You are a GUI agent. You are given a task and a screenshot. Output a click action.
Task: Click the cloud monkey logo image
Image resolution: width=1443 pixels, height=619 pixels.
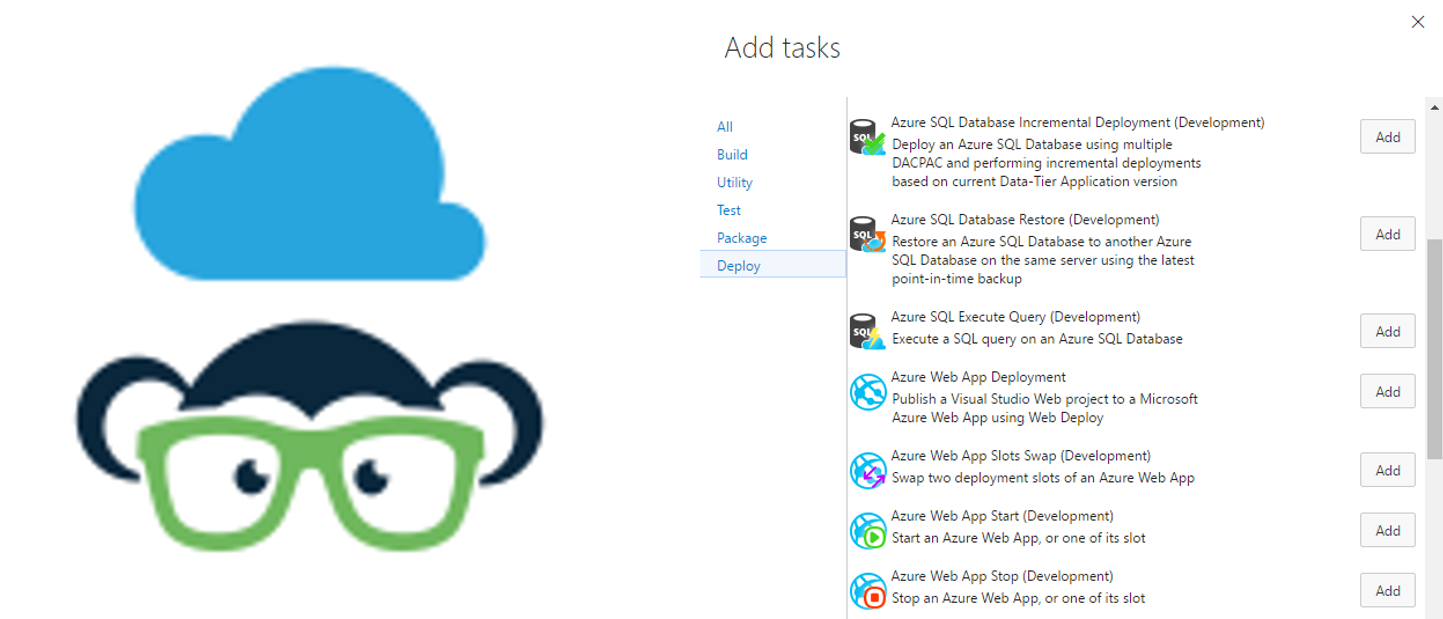[x=310, y=309]
